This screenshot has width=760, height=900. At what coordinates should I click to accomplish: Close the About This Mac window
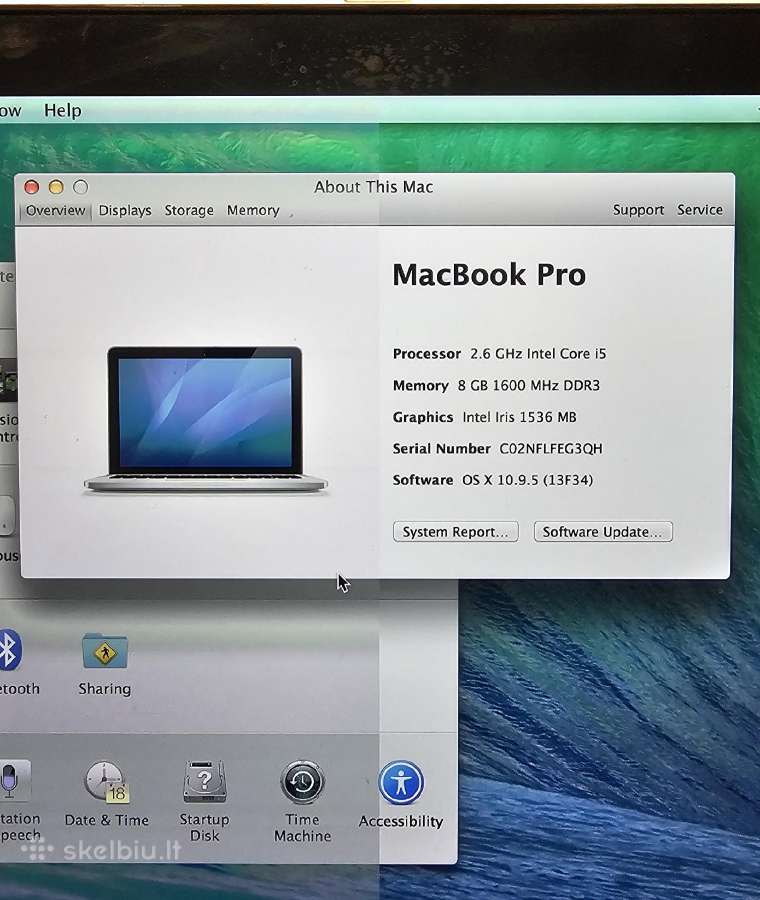click(x=32, y=187)
